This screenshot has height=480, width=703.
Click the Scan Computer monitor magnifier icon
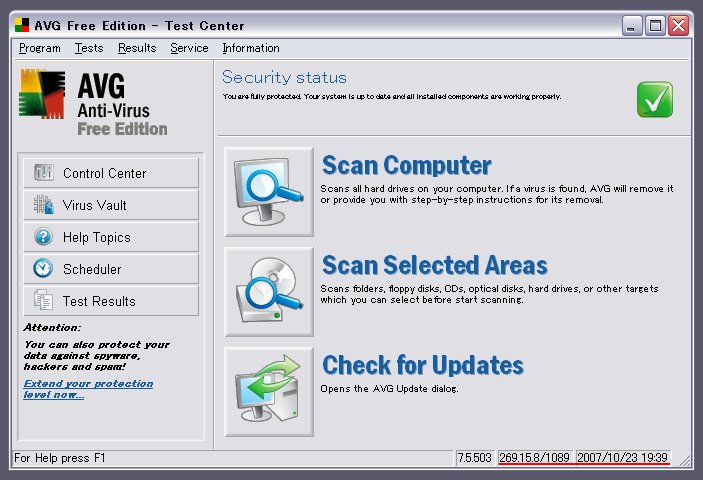pyautogui.click(x=269, y=192)
